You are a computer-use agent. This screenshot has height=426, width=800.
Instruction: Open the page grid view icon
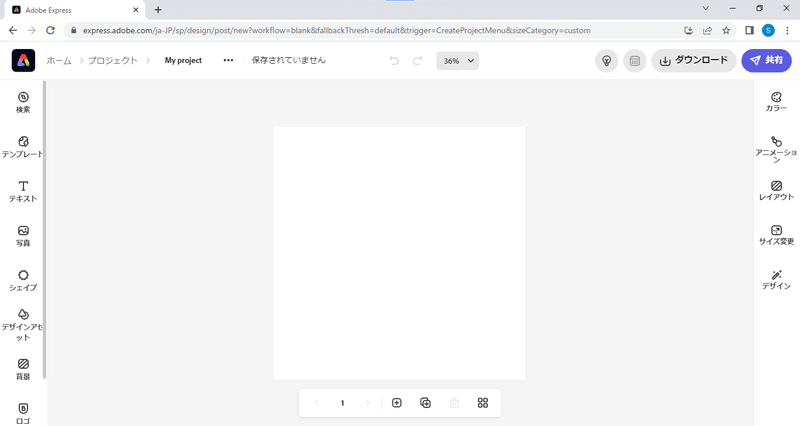click(483, 403)
